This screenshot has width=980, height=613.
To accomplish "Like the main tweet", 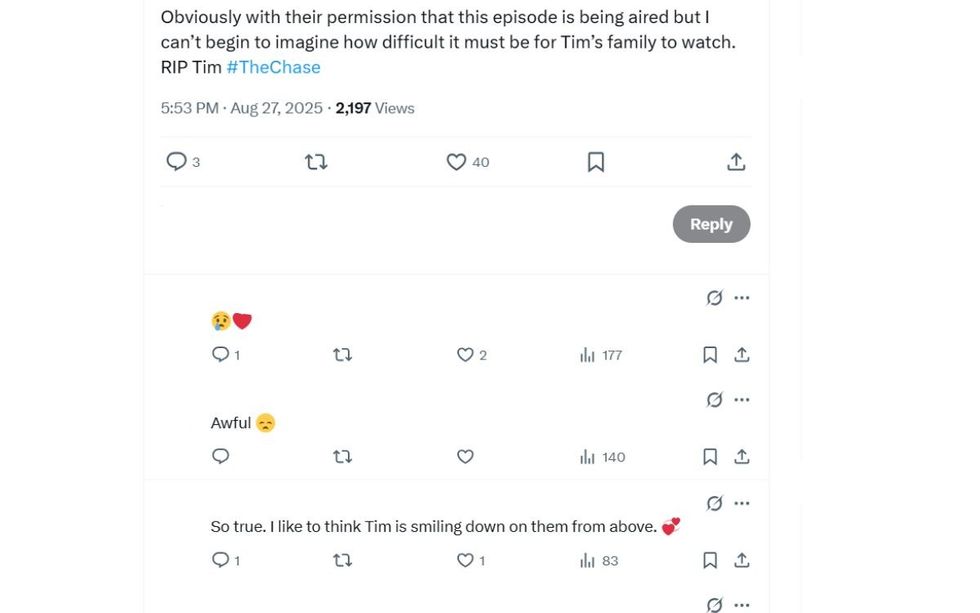I will click(x=455, y=161).
